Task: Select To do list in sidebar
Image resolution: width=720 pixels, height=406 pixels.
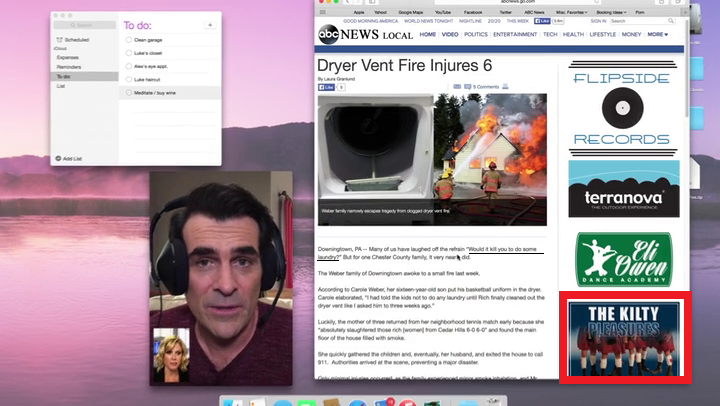Action: [84, 77]
